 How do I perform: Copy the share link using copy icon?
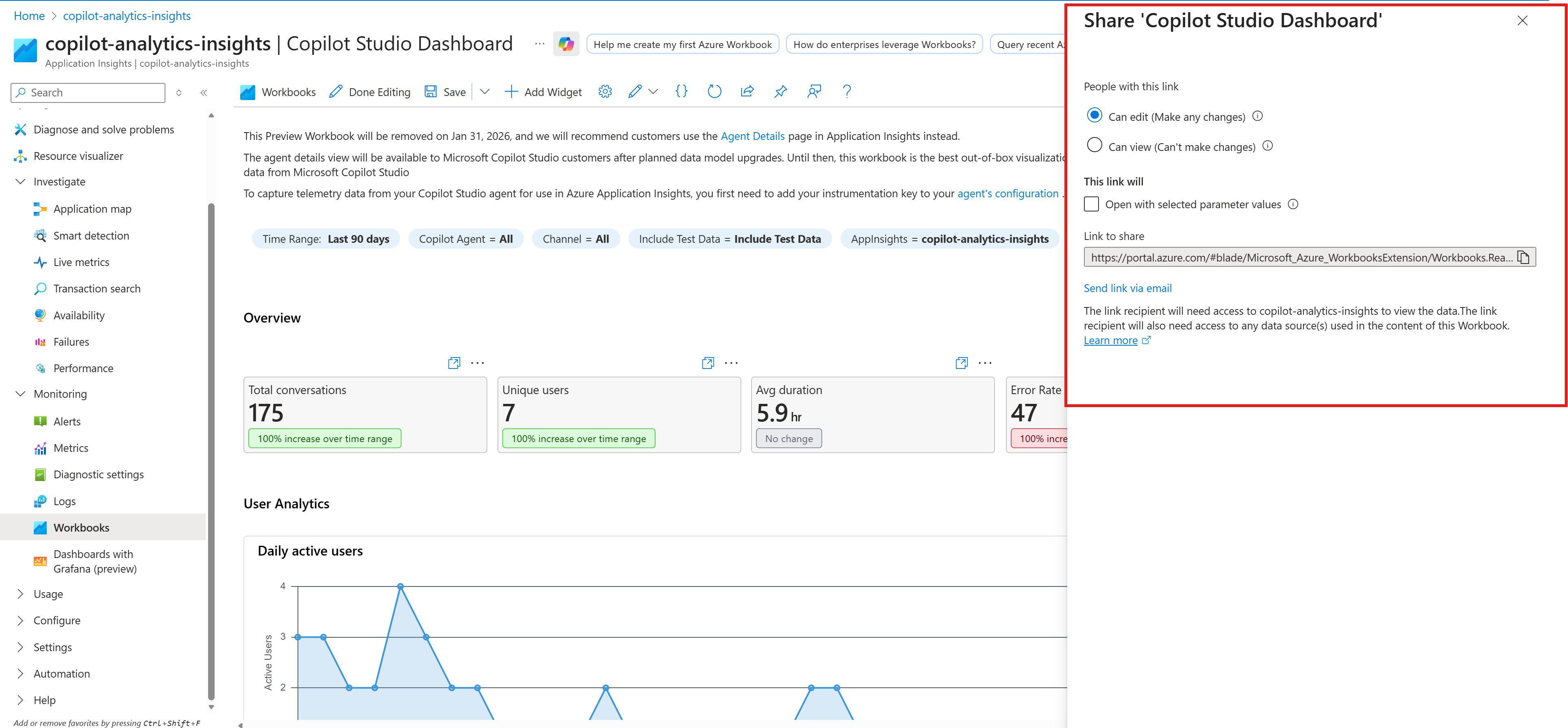click(1524, 257)
